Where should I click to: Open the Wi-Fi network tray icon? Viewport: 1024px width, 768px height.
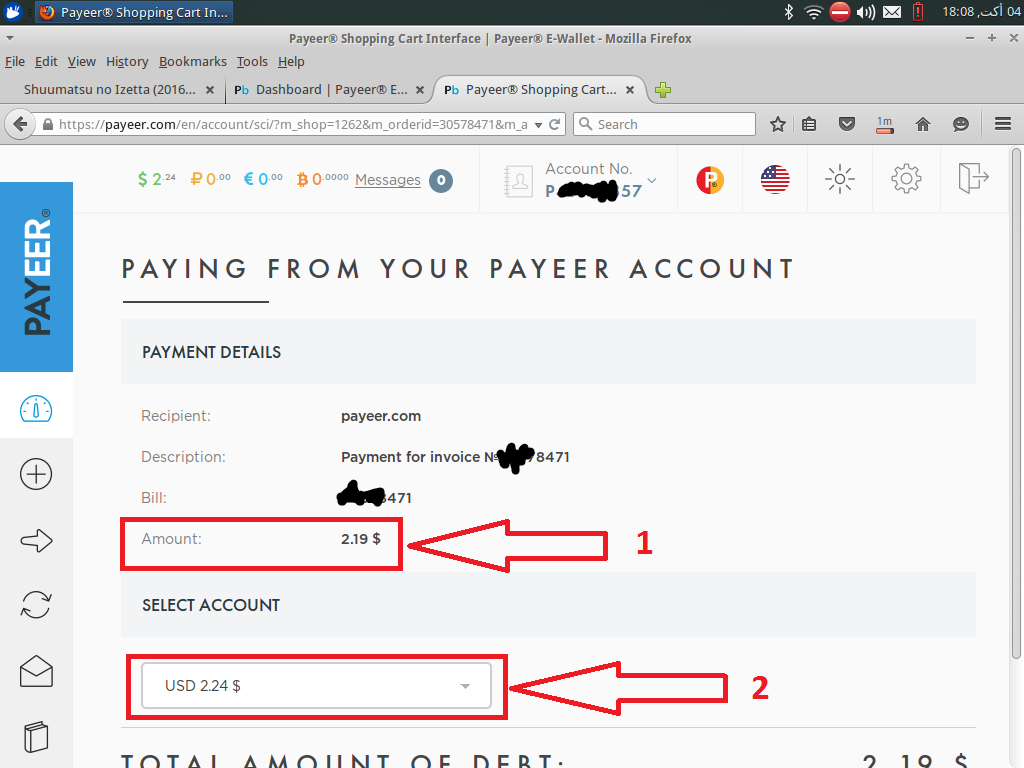coord(814,12)
